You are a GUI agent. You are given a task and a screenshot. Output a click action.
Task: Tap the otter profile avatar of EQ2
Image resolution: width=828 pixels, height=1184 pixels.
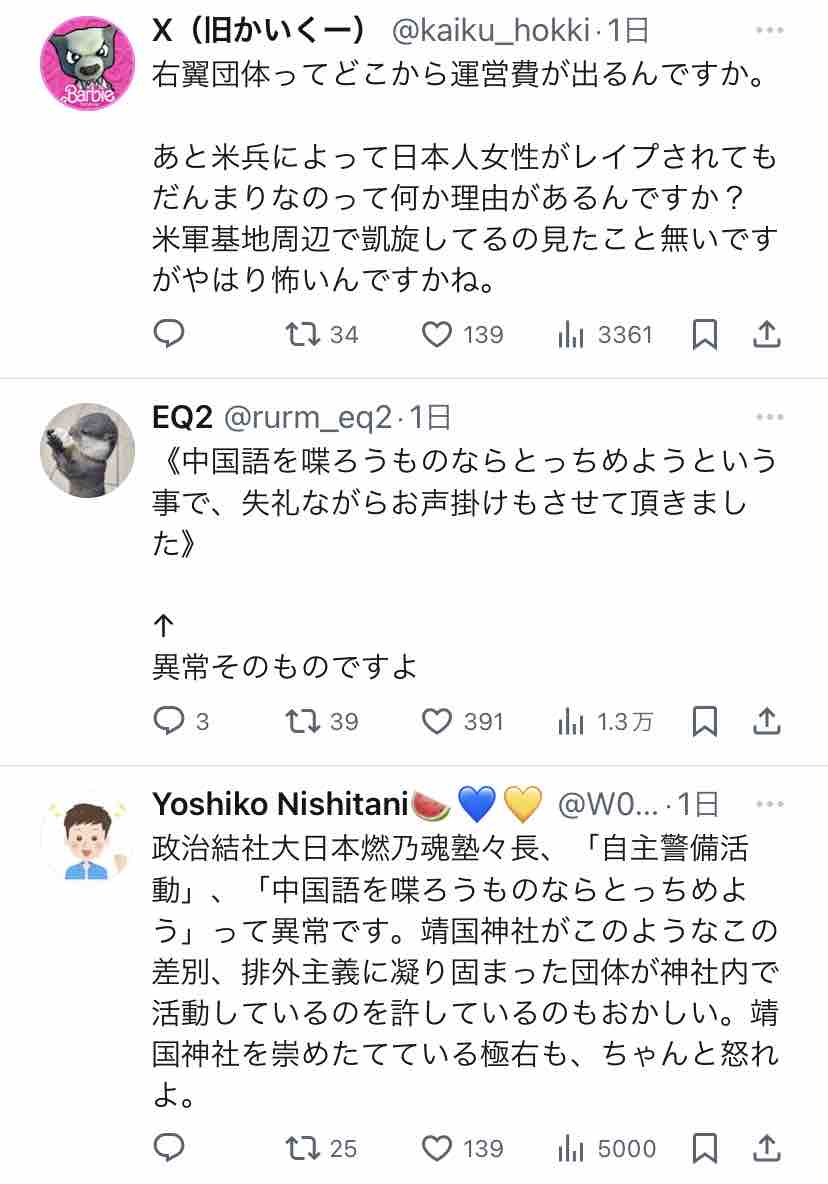[x=87, y=450]
